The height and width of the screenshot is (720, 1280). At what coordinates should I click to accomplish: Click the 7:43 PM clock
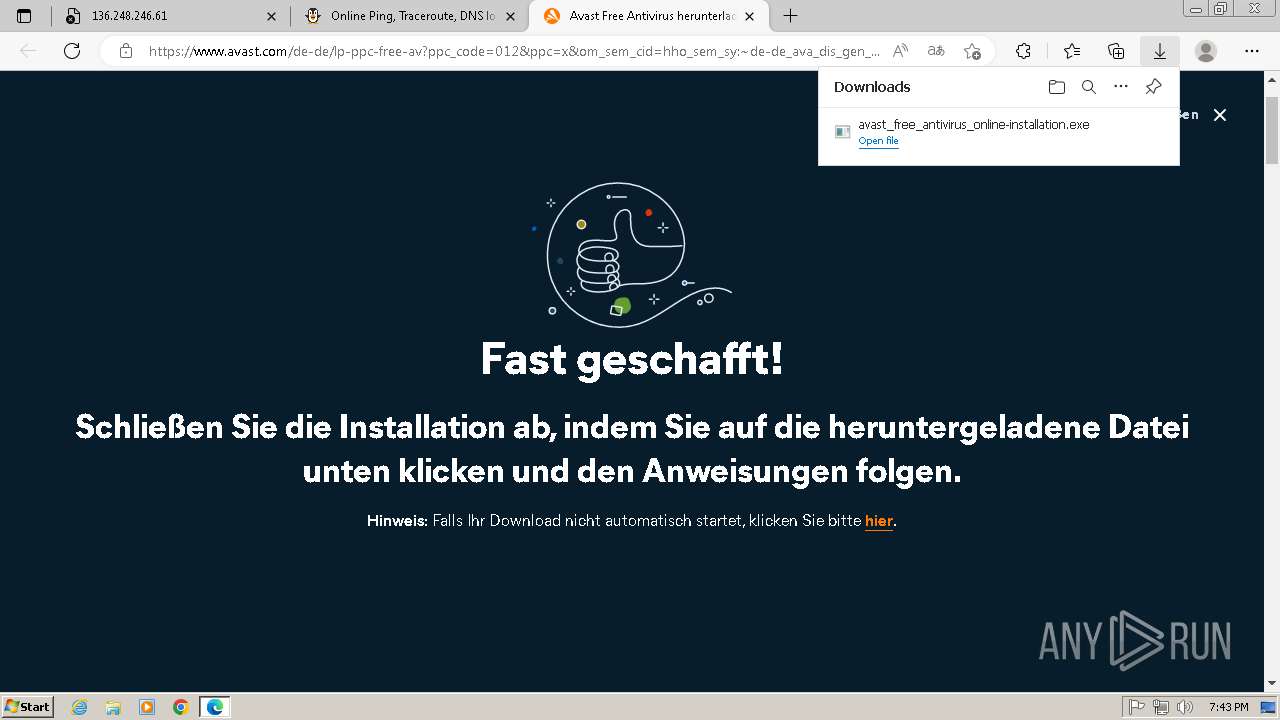(1228, 707)
